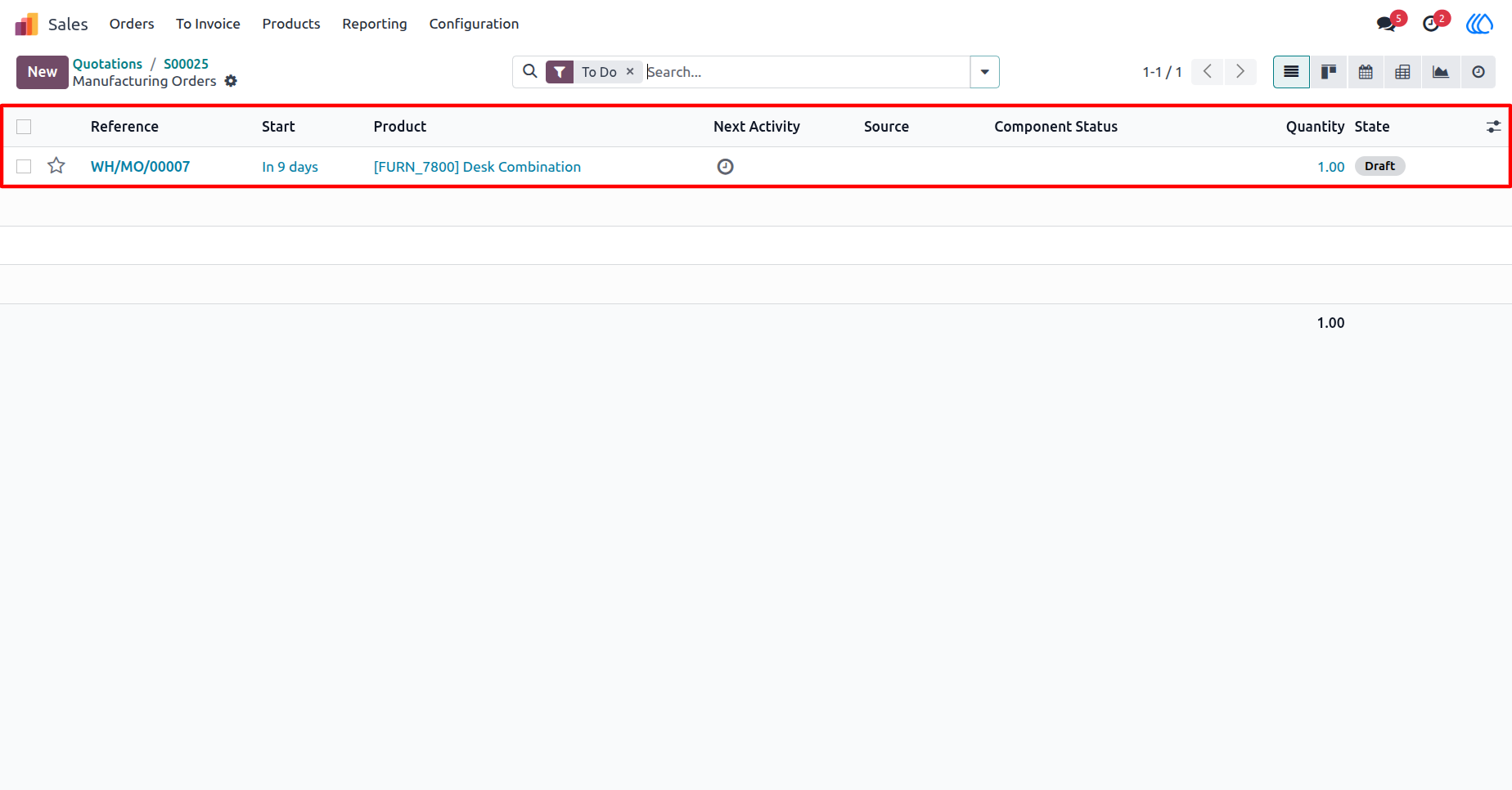The height and width of the screenshot is (790, 1512).
Task: Switch to pivot table view
Action: coord(1402,72)
